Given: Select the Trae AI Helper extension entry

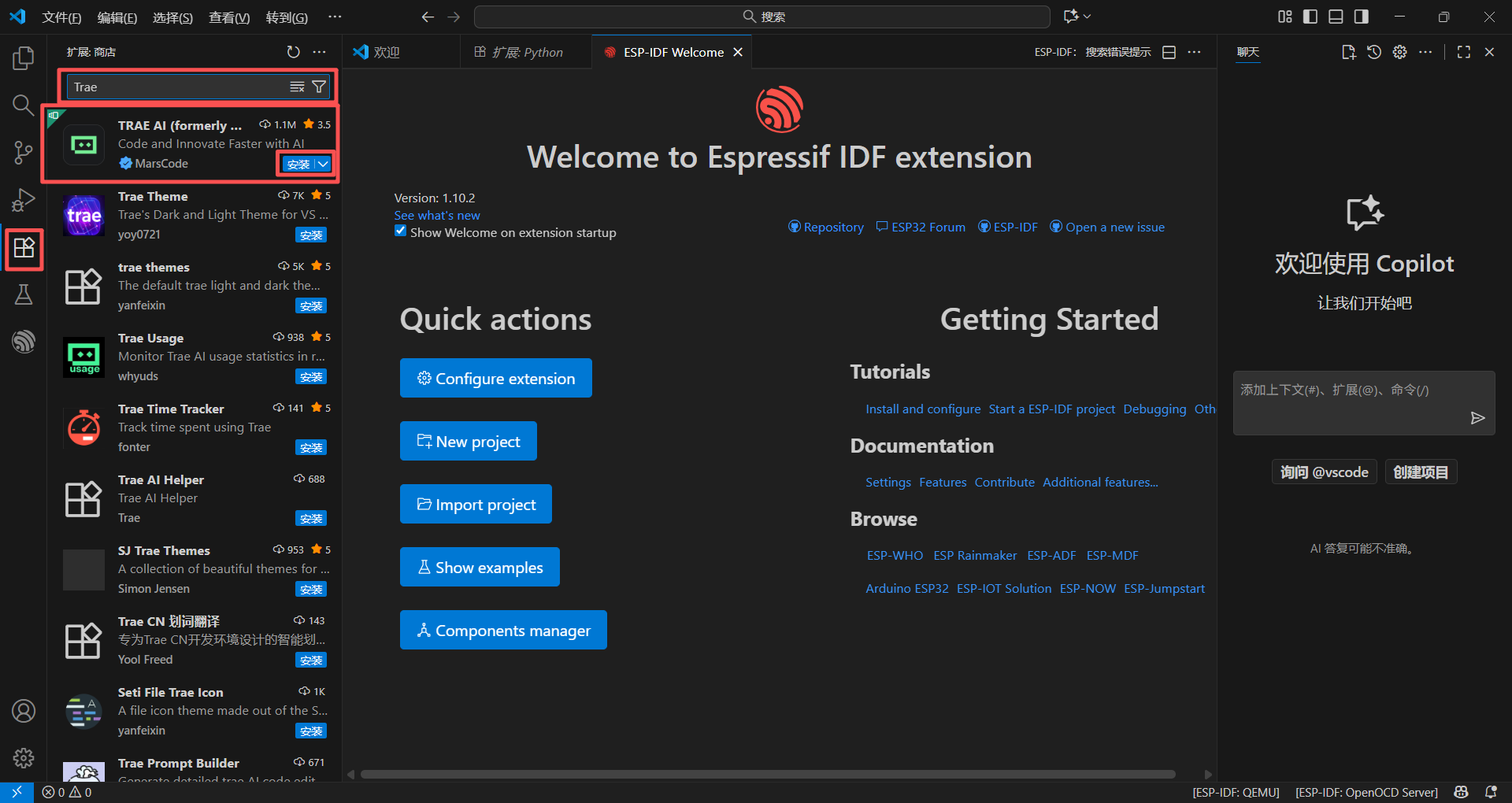Looking at the screenshot, I should pyautogui.click(x=195, y=499).
